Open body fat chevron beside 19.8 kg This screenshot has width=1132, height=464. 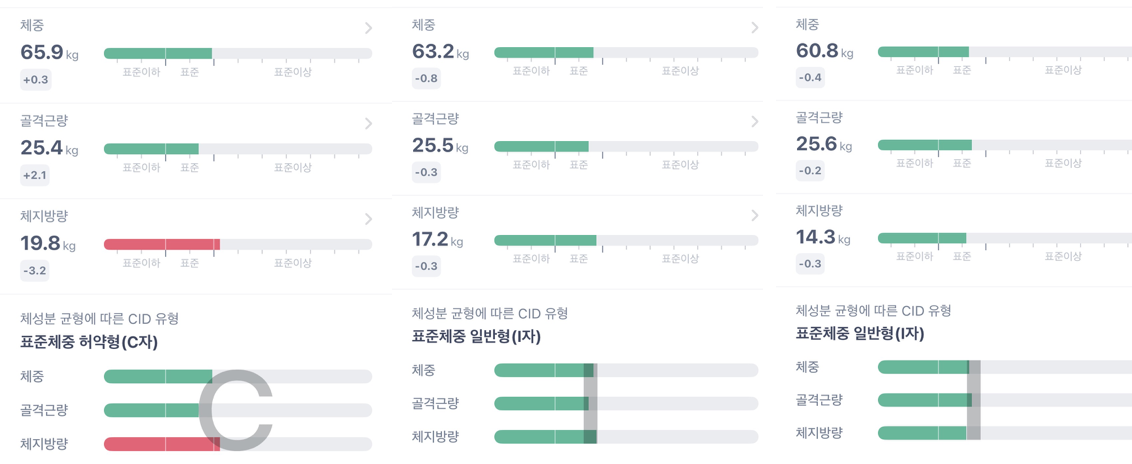(x=368, y=219)
